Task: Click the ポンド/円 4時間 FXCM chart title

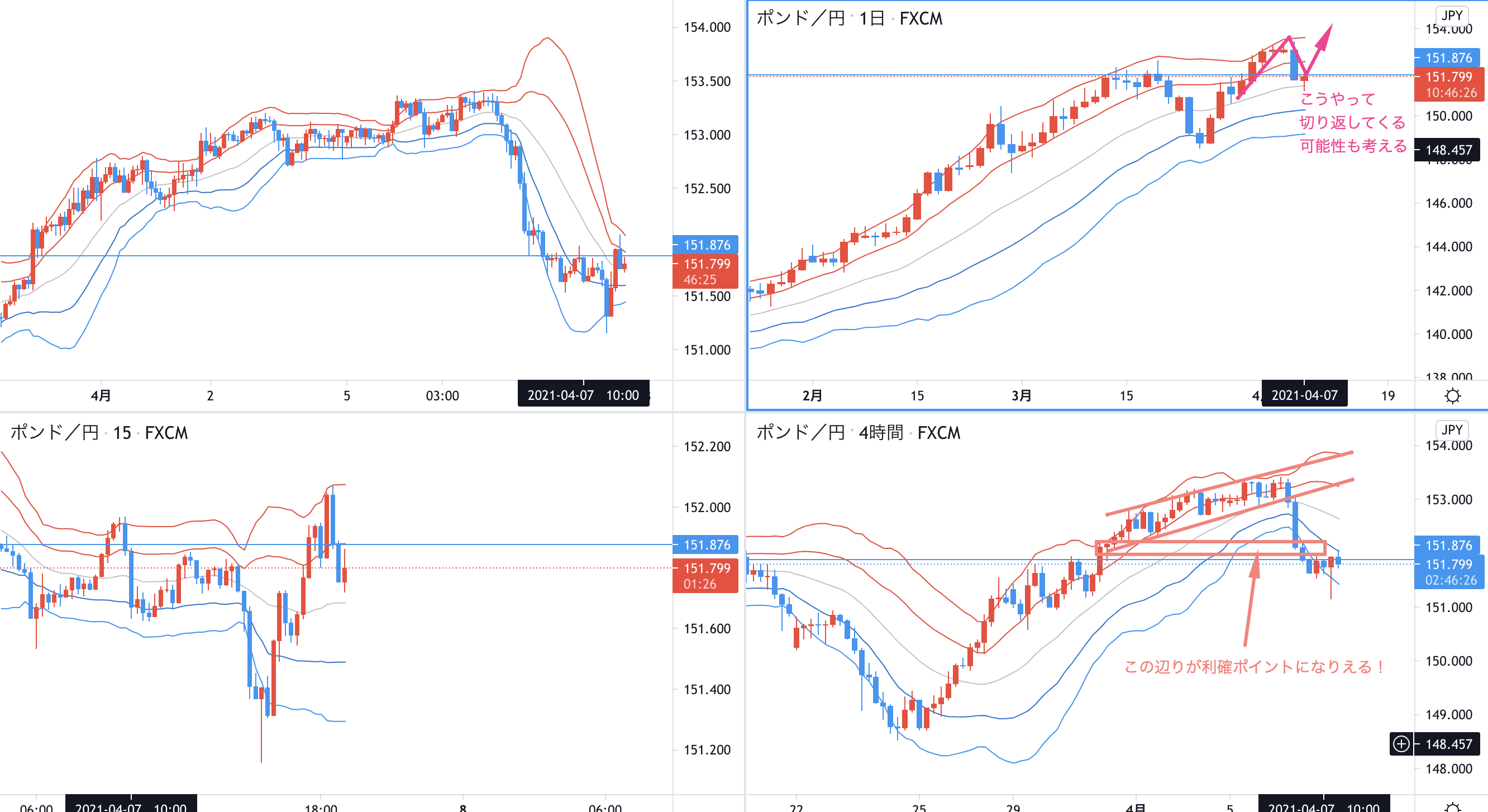Action: click(x=858, y=433)
